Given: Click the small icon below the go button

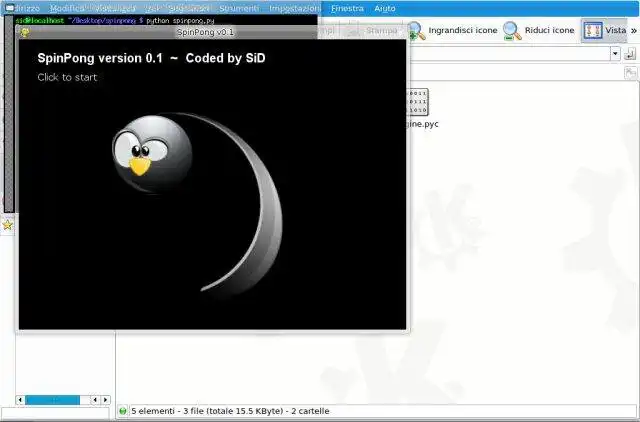Looking at the screenshot, I should coord(631,73).
